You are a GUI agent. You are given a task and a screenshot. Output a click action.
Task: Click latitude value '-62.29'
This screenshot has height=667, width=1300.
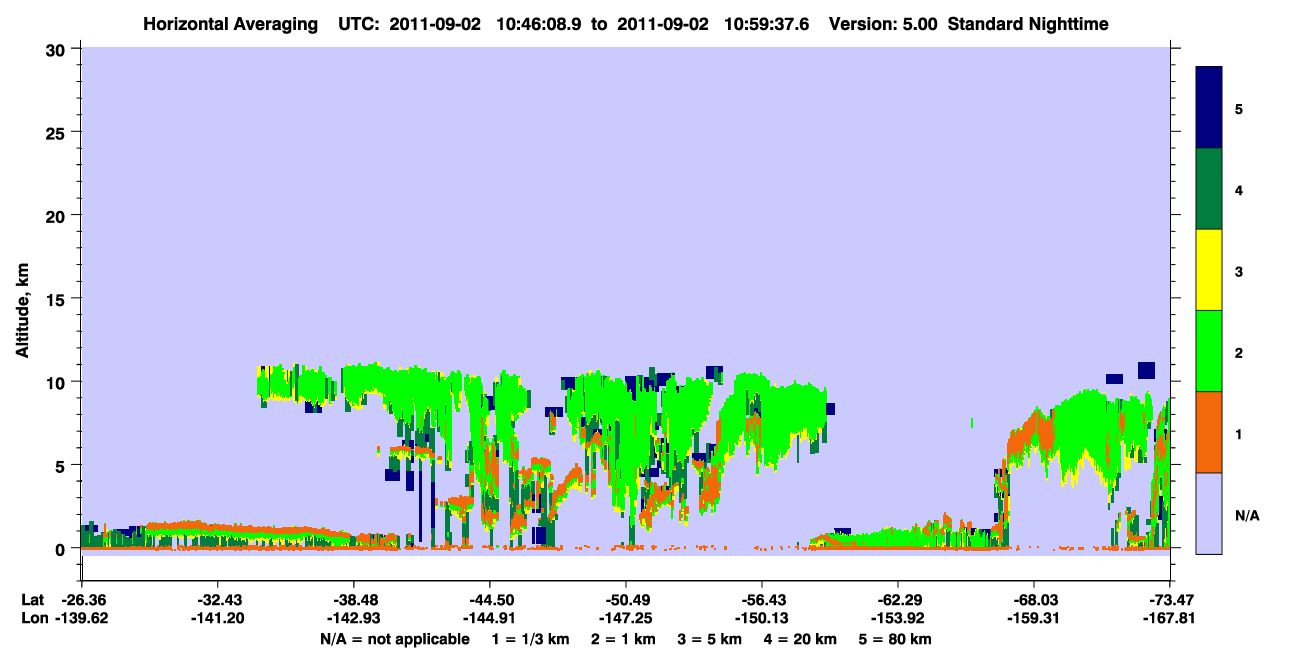pyautogui.click(x=897, y=600)
